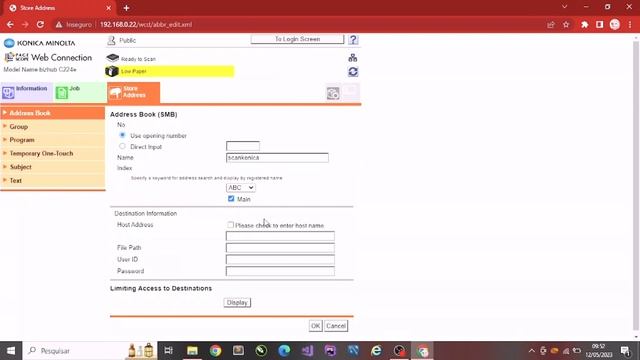Switch to the Store Address tab
Screen dimensions: 640x360
133,92
